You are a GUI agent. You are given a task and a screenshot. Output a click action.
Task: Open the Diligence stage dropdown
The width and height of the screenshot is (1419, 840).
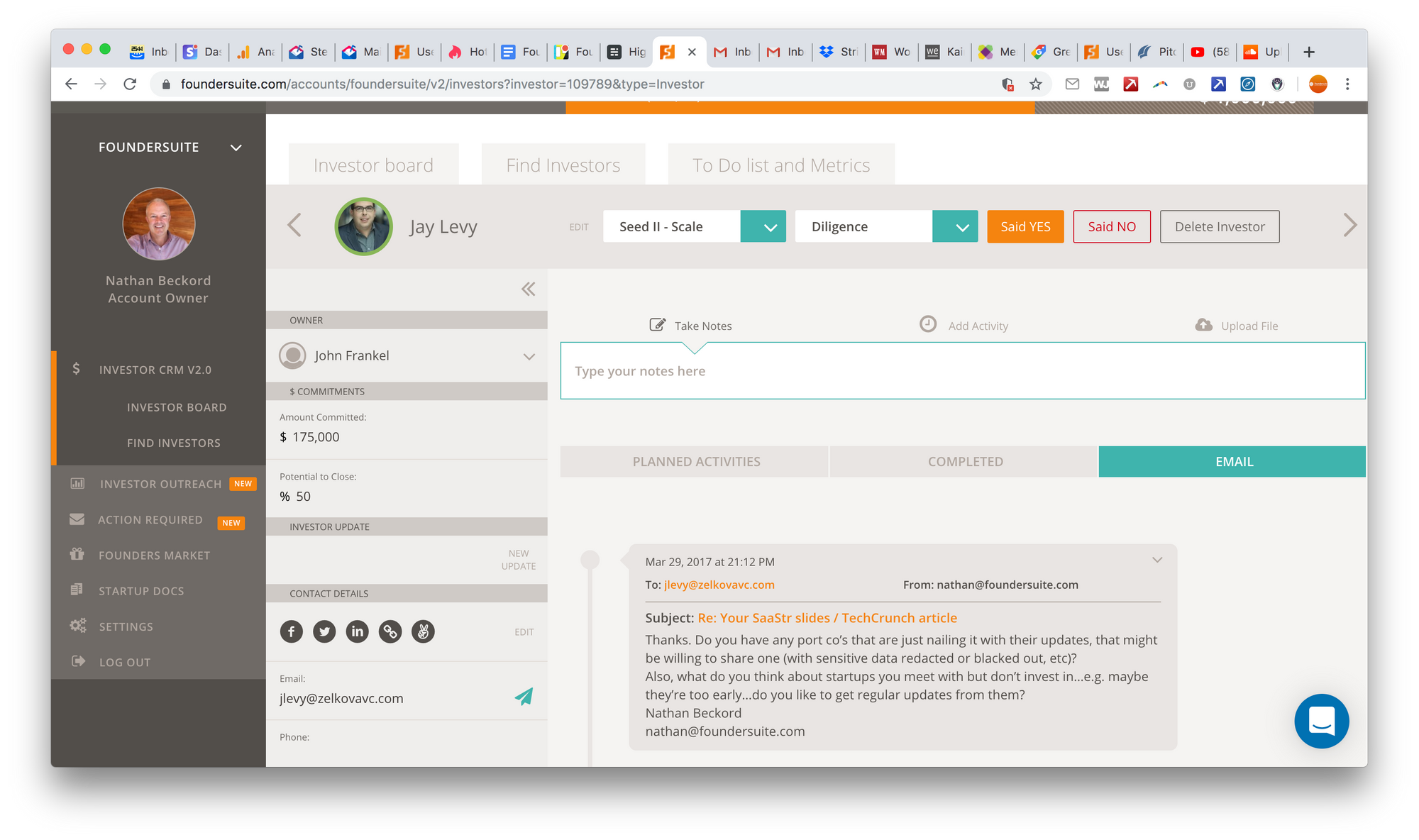tap(955, 227)
